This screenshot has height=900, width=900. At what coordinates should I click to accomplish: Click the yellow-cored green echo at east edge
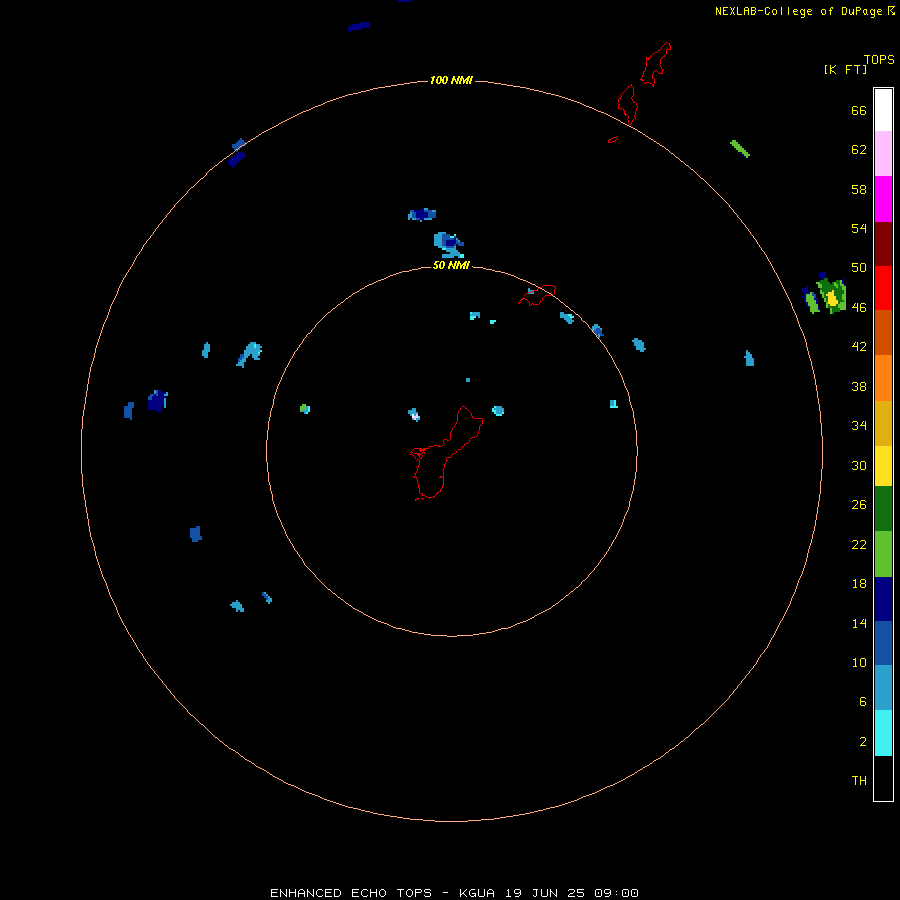pyautogui.click(x=831, y=295)
